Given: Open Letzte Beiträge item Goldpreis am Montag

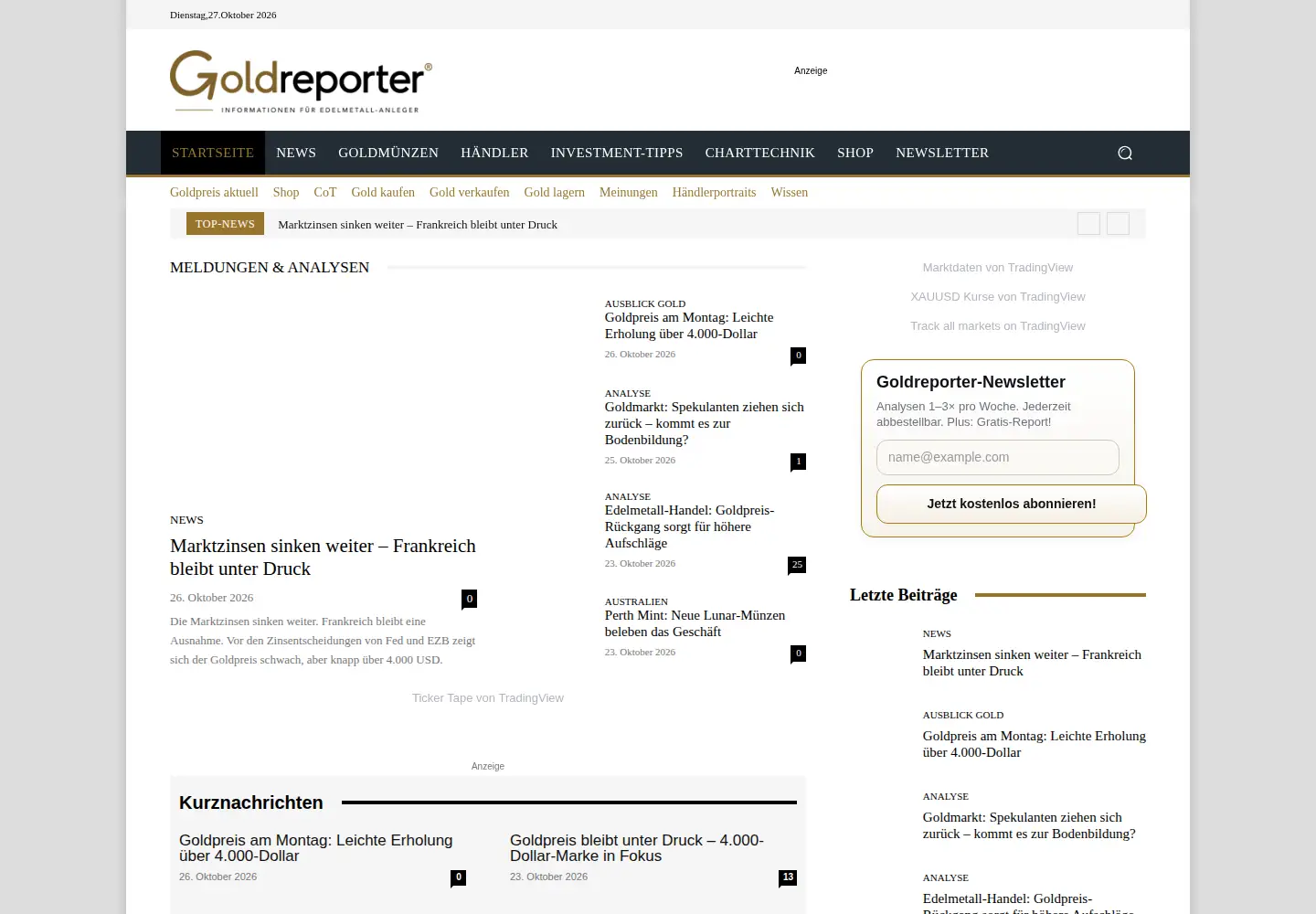Looking at the screenshot, I should (x=1035, y=744).
